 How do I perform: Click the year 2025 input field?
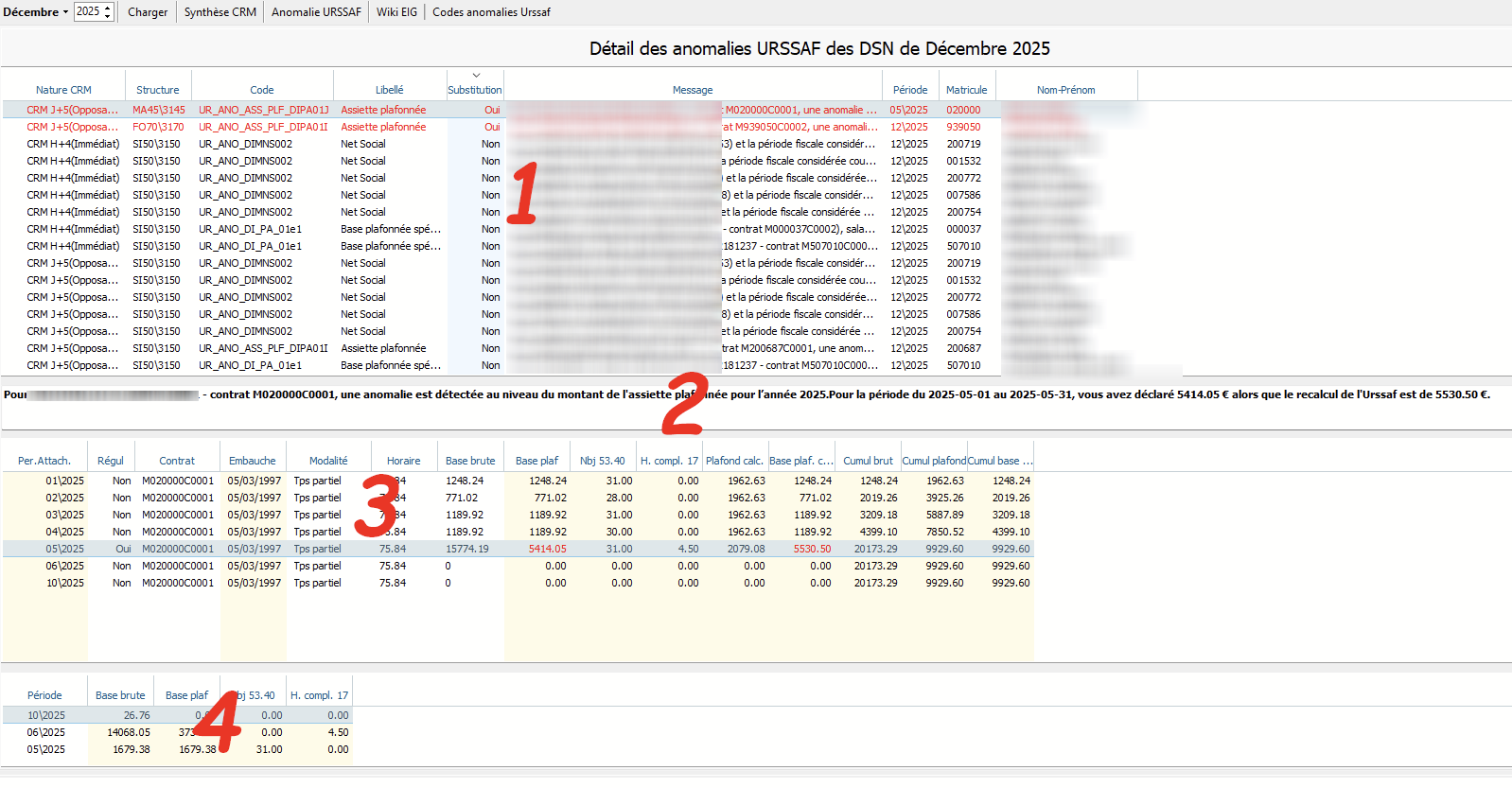pos(88,12)
